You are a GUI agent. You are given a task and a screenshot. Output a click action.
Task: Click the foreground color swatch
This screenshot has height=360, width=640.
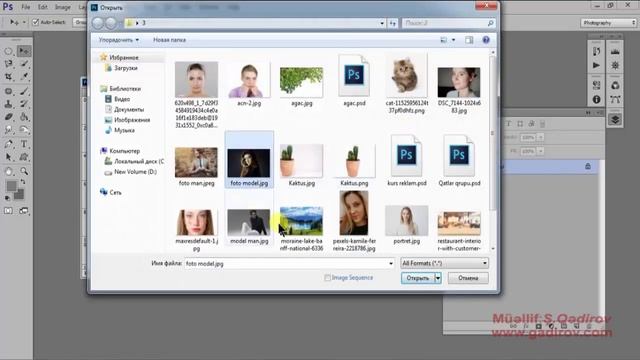pyautogui.click(x=11, y=186)
